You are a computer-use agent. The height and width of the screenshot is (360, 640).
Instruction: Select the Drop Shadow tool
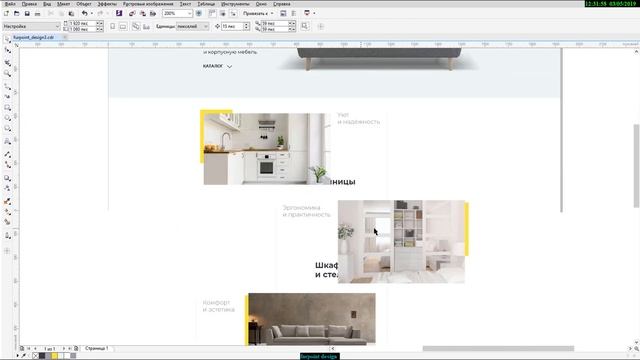[7, 178]
